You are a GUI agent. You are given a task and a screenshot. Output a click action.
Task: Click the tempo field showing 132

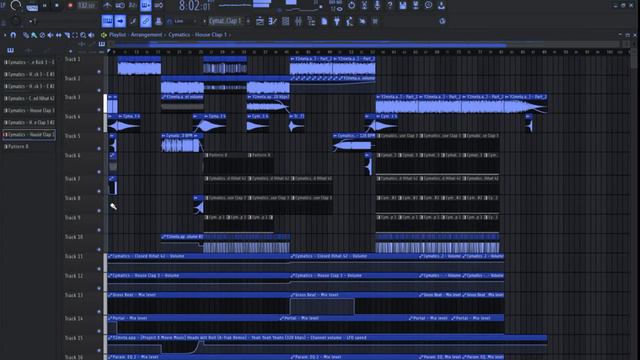click(x=86, y=6)
